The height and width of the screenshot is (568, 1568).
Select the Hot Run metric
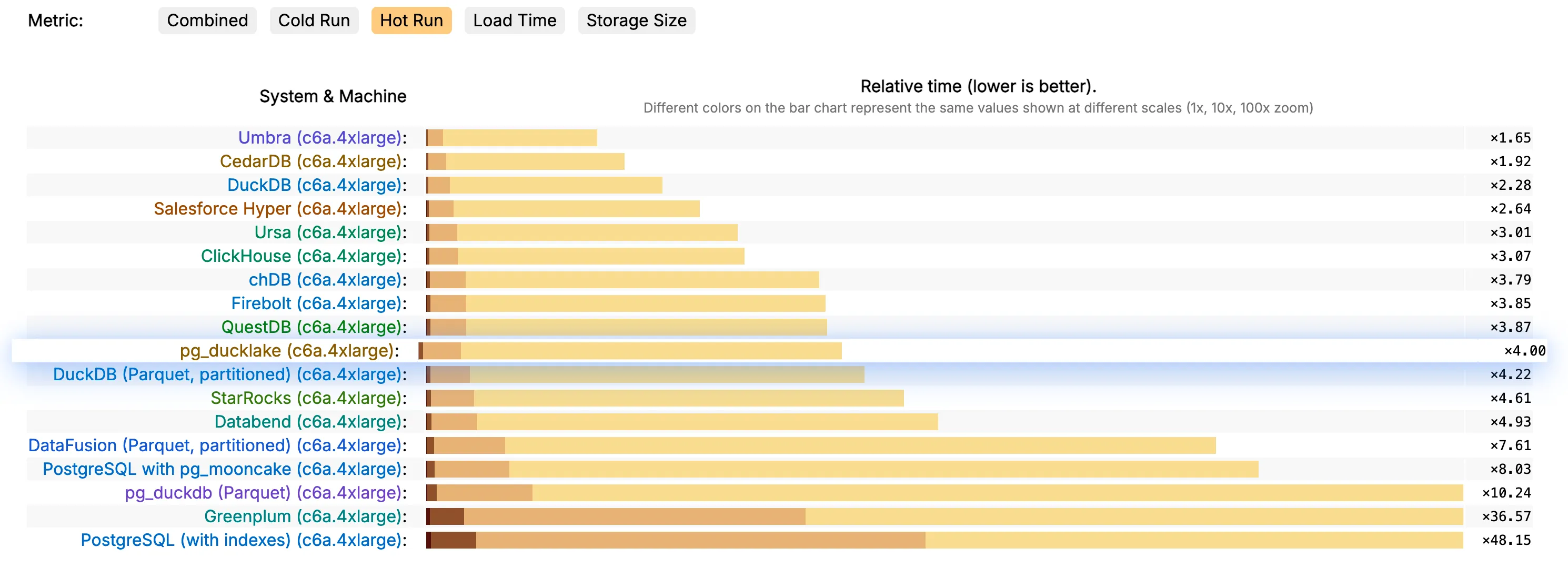(411, 21)
